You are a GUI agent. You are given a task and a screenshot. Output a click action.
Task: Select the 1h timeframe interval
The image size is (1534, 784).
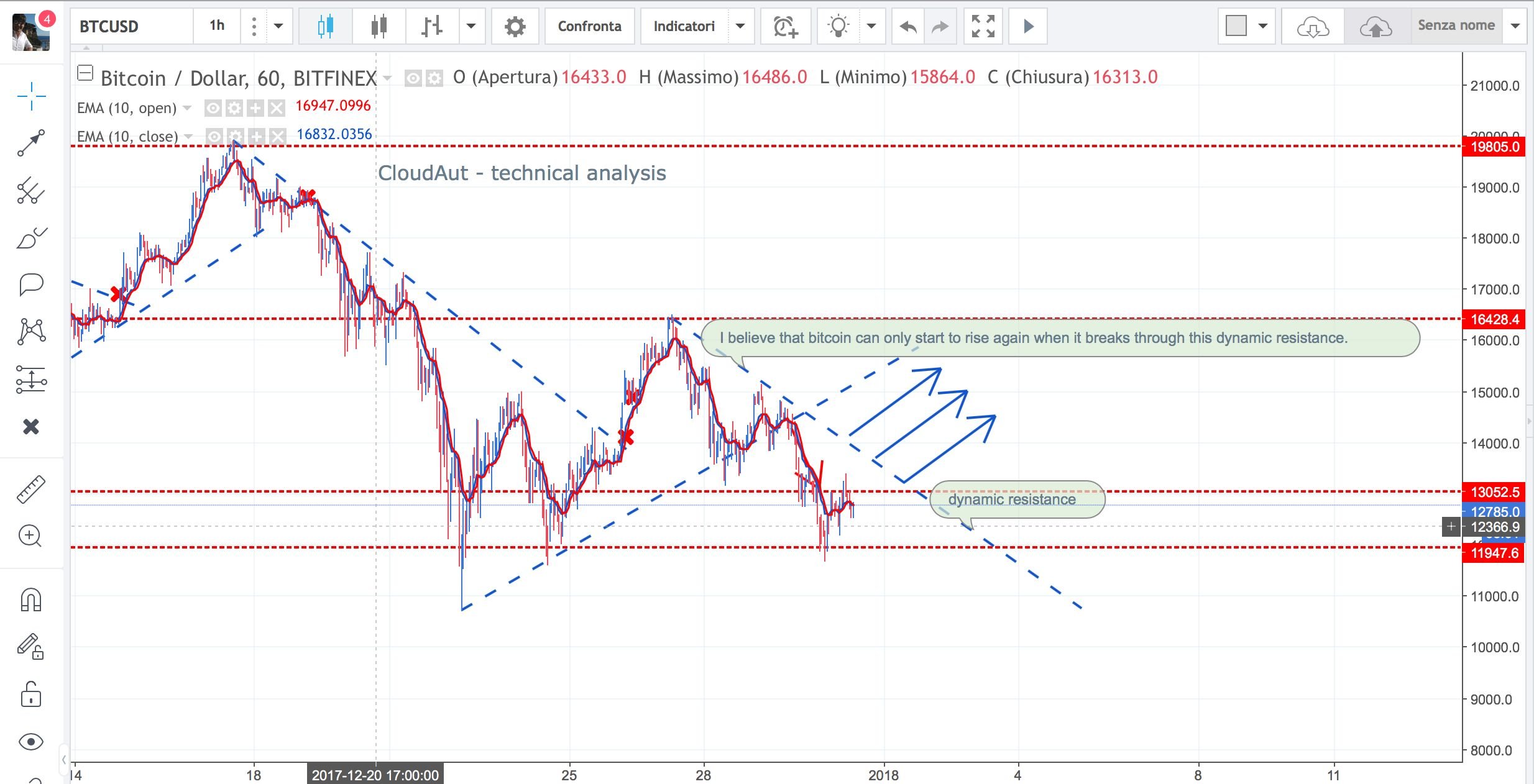(217, 26)
